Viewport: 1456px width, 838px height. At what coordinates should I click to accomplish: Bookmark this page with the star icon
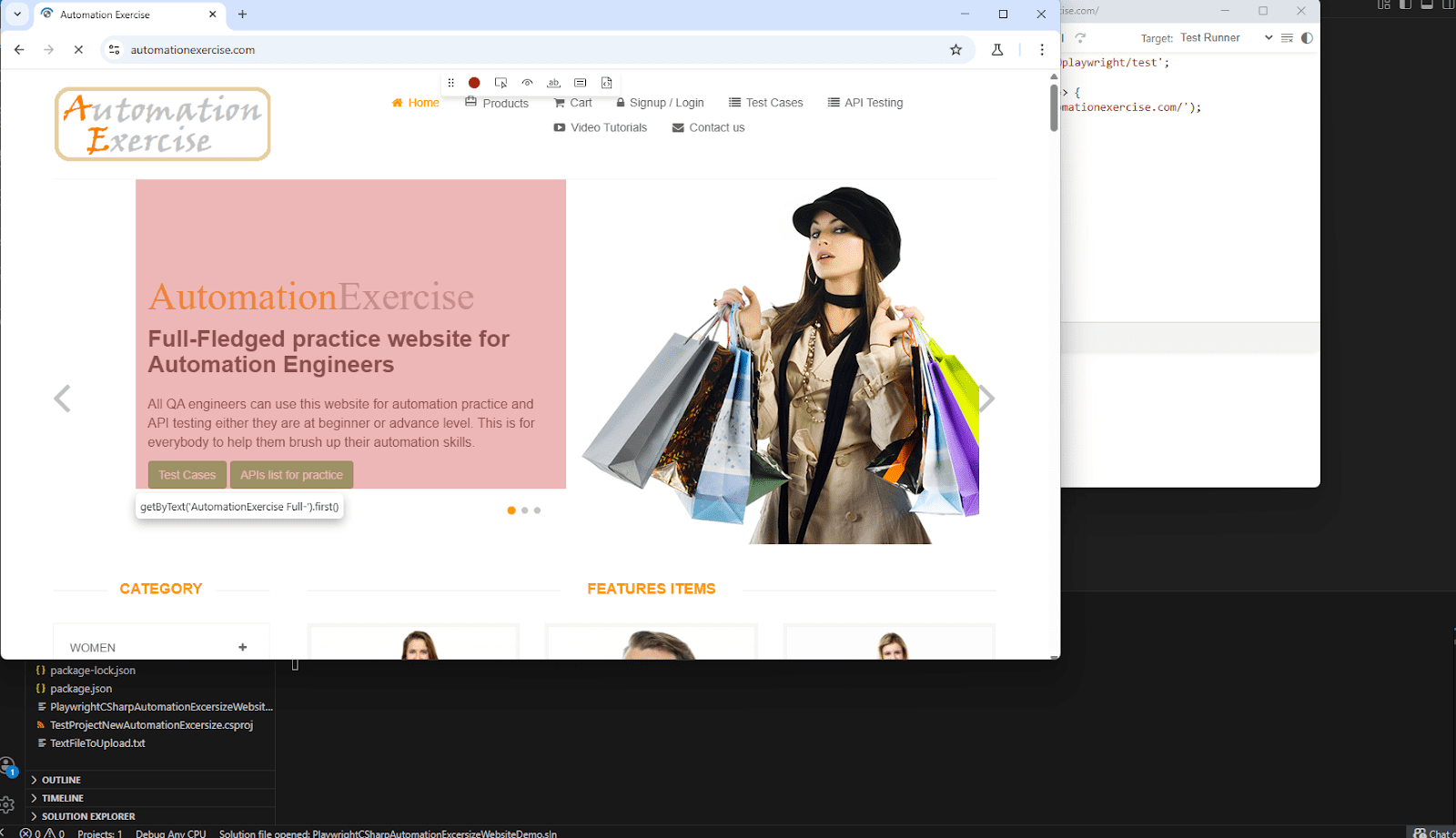955,50
